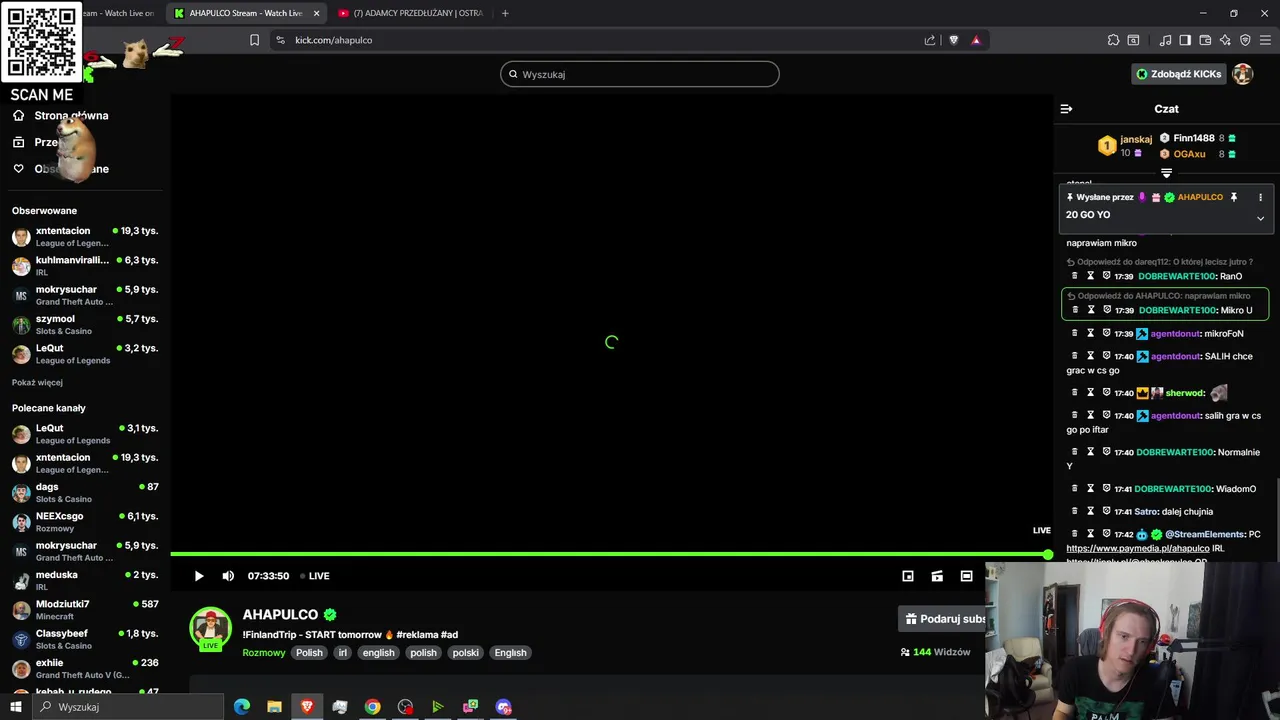1280x720 pixels.
Task: Open recommended channel NEEXcsgo
Action: pyautogui.click(x=85, y=522)
